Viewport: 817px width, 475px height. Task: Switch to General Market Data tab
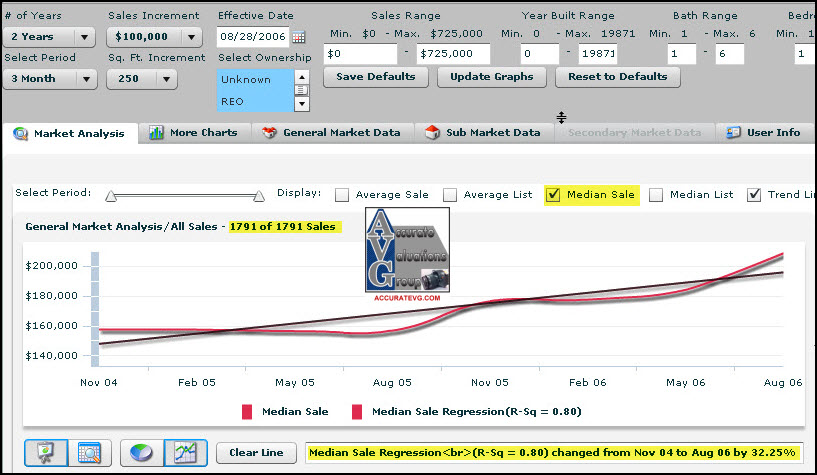[333, 132]
